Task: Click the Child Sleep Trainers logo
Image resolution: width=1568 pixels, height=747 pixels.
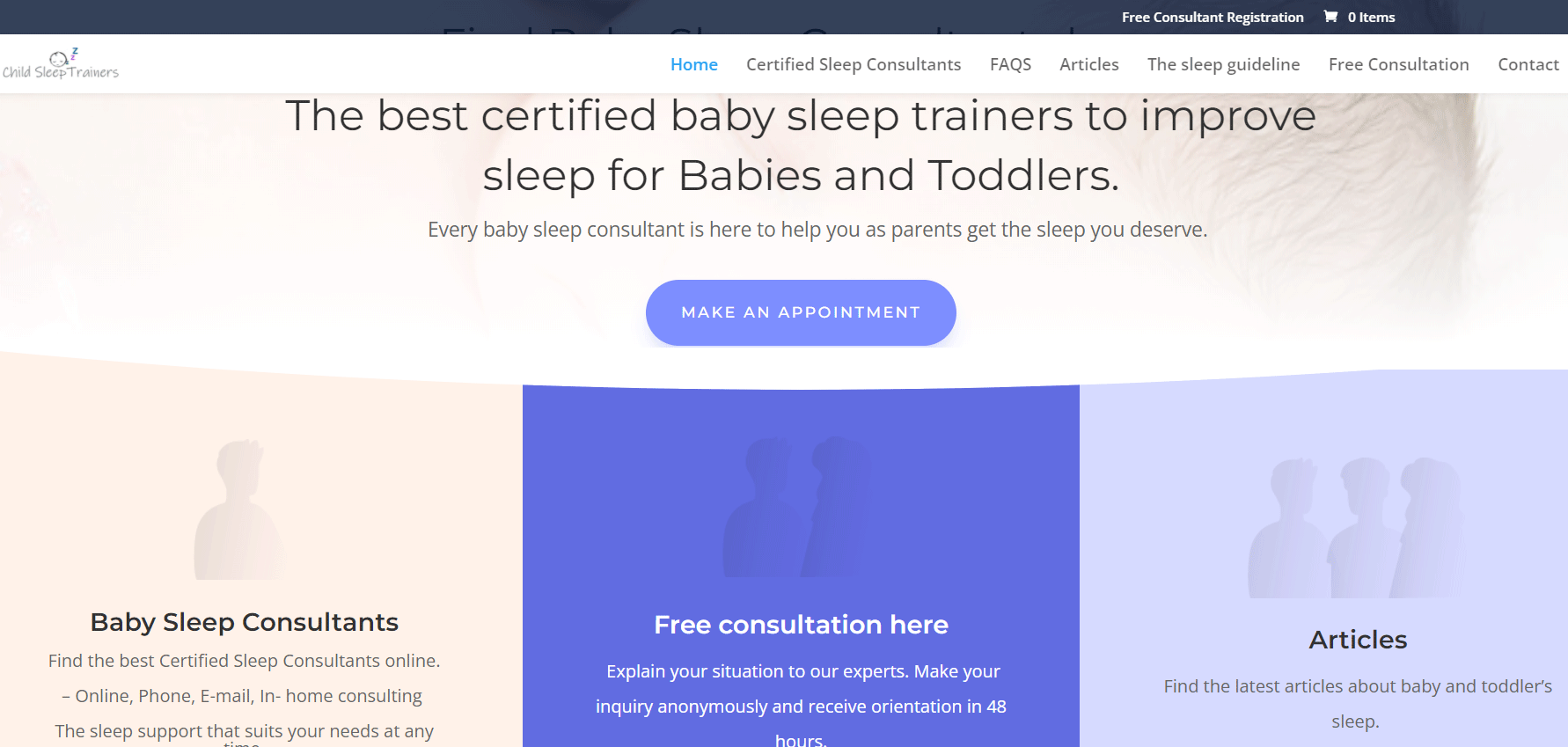Action: click(61, 64)
